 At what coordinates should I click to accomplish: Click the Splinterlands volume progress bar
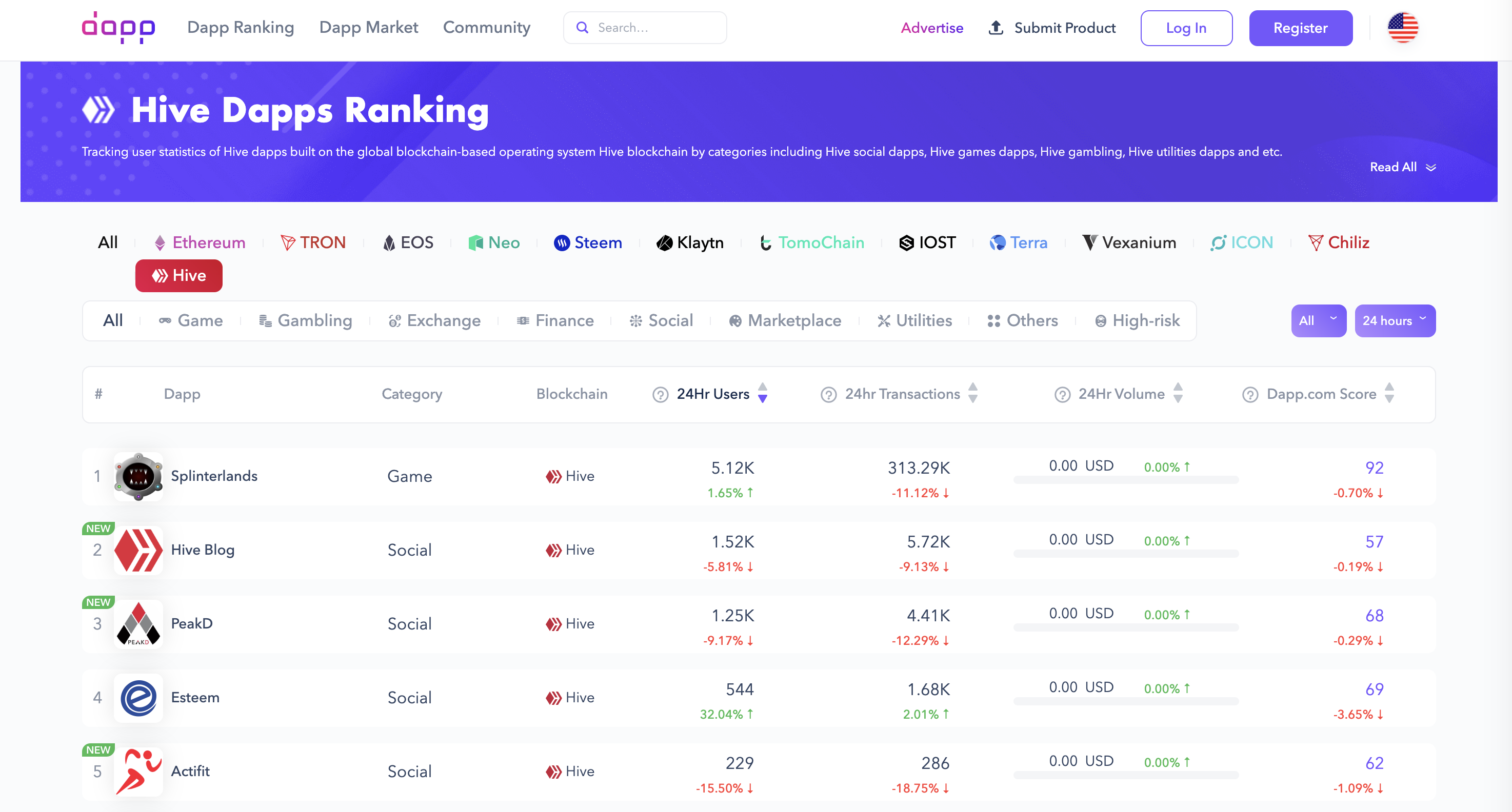point(1126,480)
